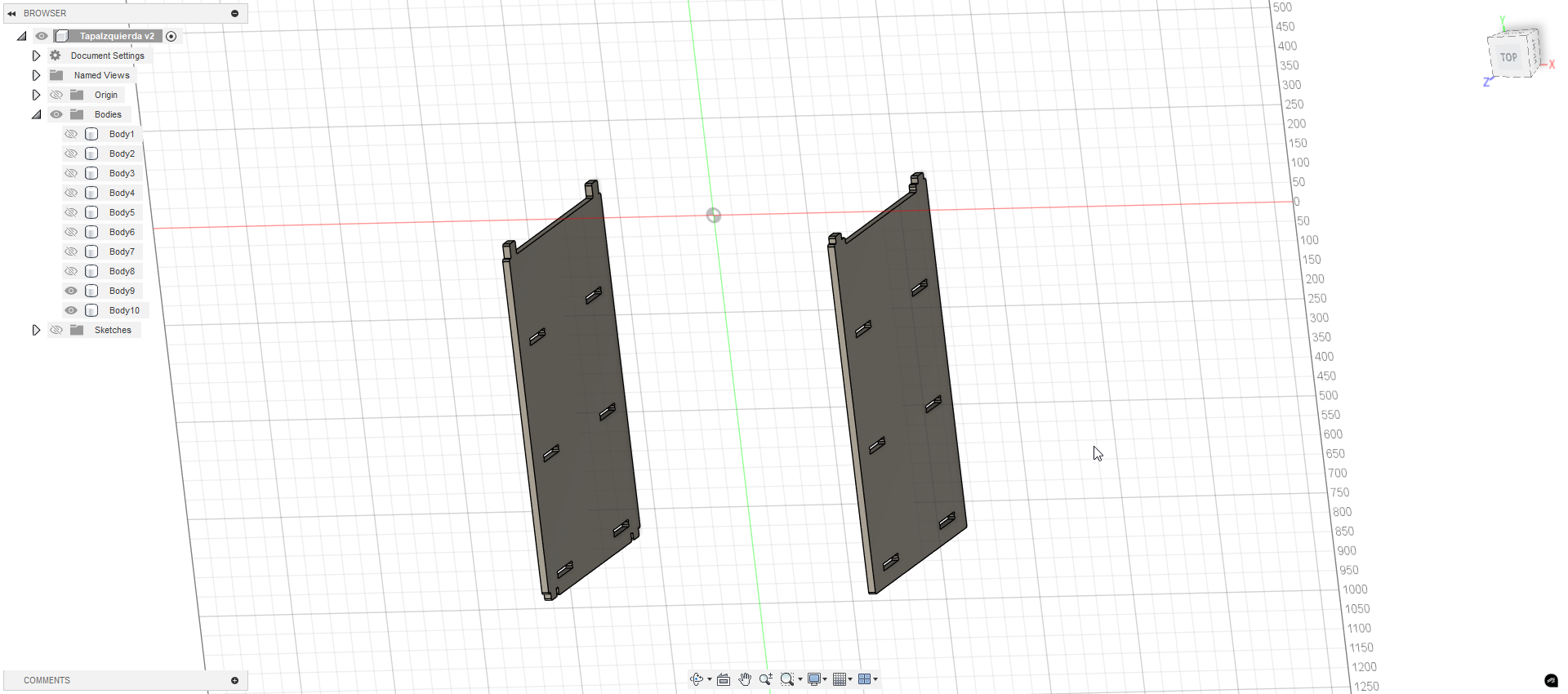Select Body10 label in browser

(x=124, y=310)
